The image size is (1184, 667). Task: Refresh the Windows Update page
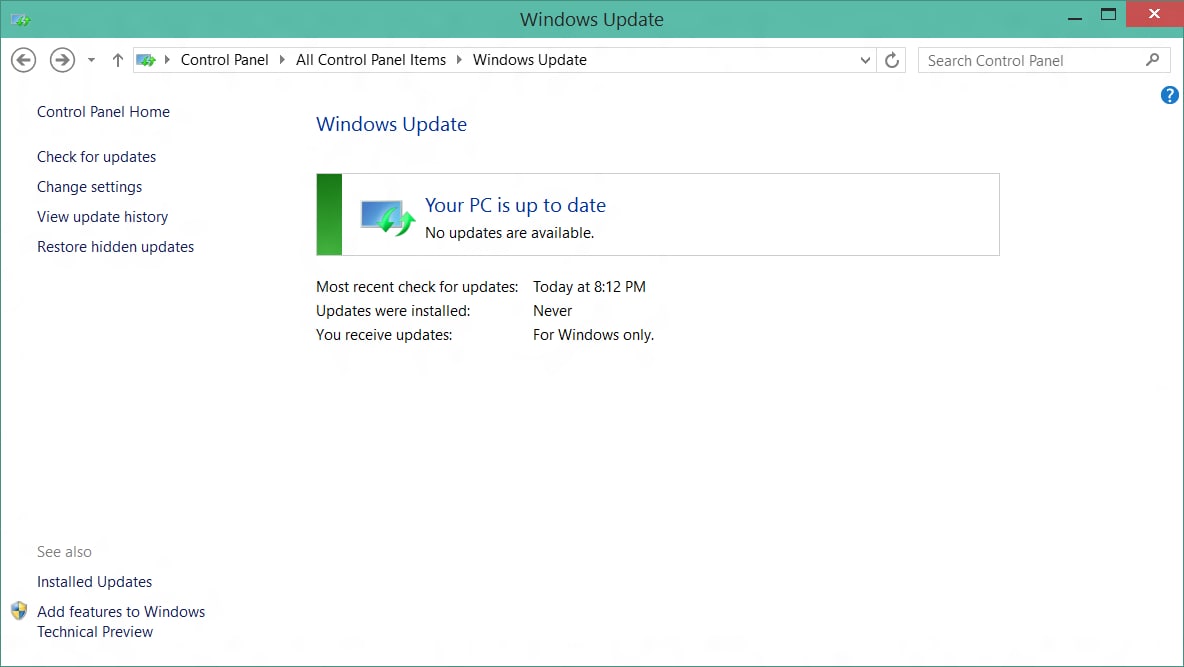click(892, 60)
